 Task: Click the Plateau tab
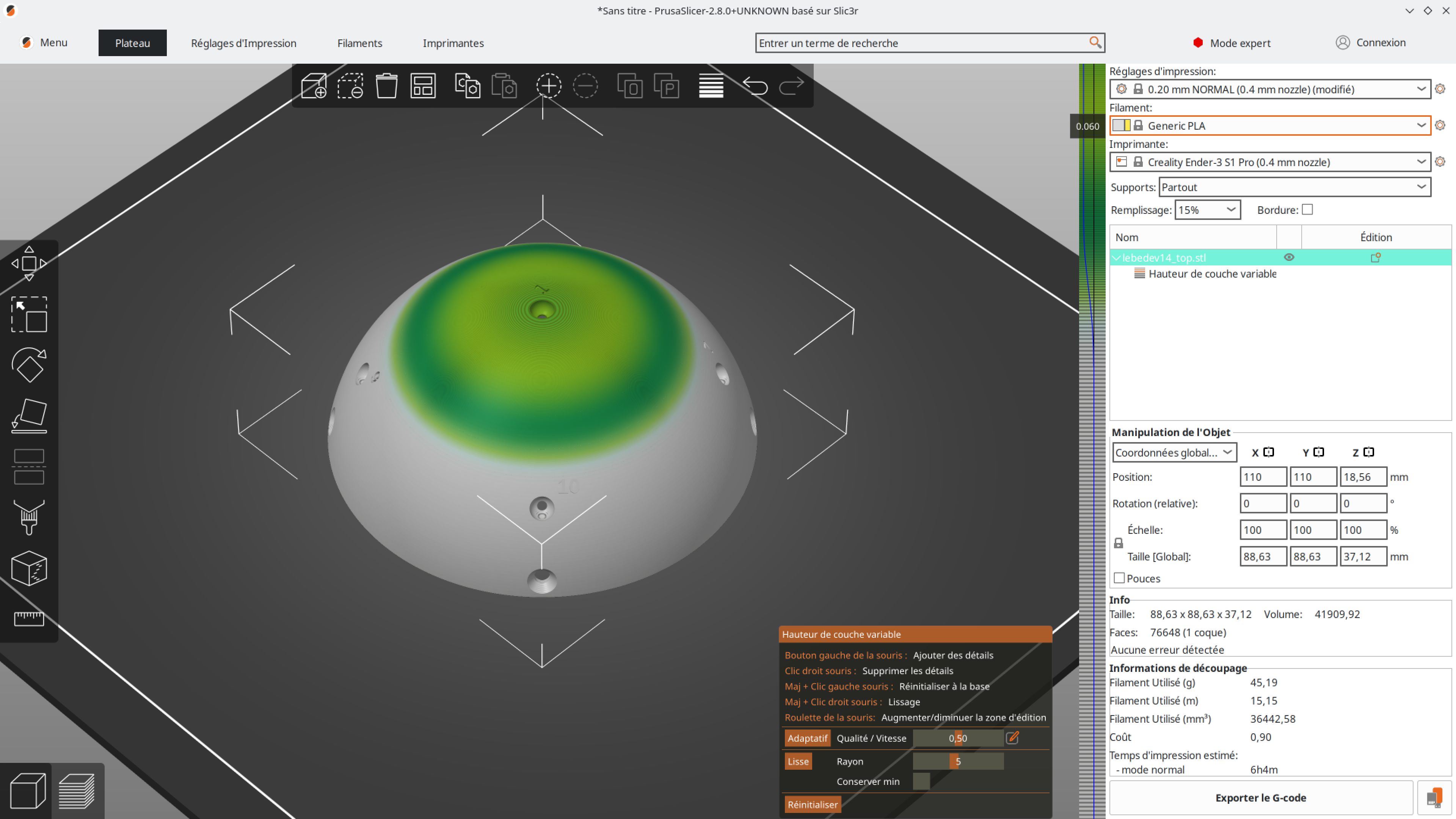[134, 42]
